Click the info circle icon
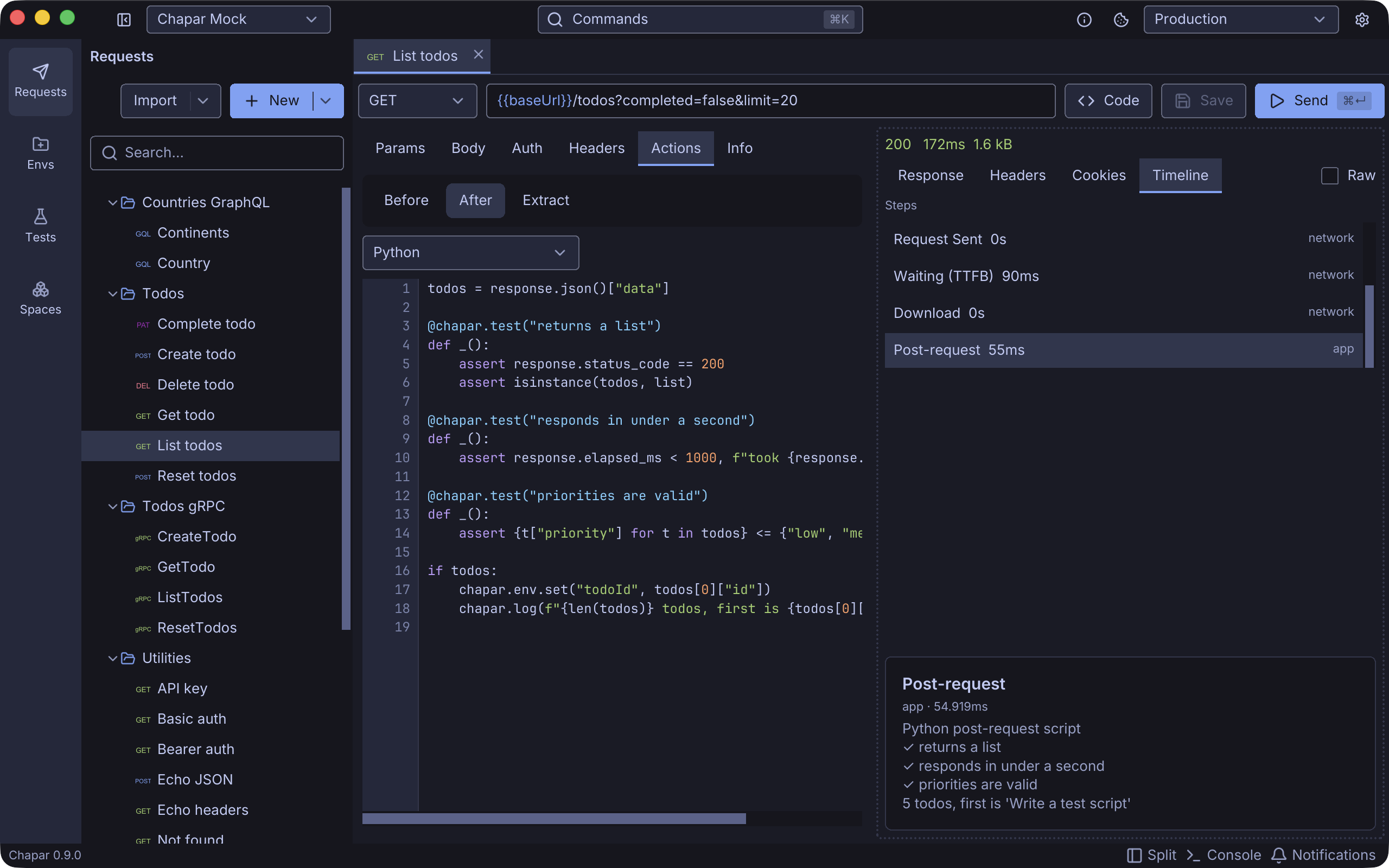Viewport: 1389px width, 868px height. [1084, 20]
